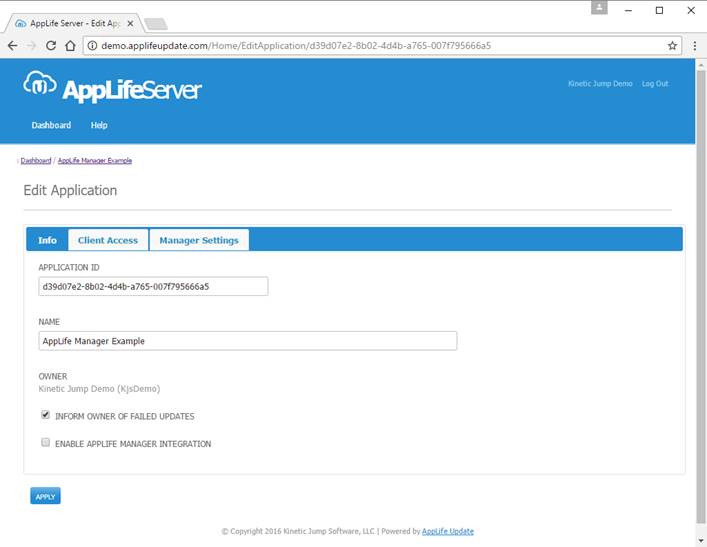Screen dimensions: 707x547
Task: Click Chrome profile user icon
Action: pyautogui.click(x=599, y=8)
